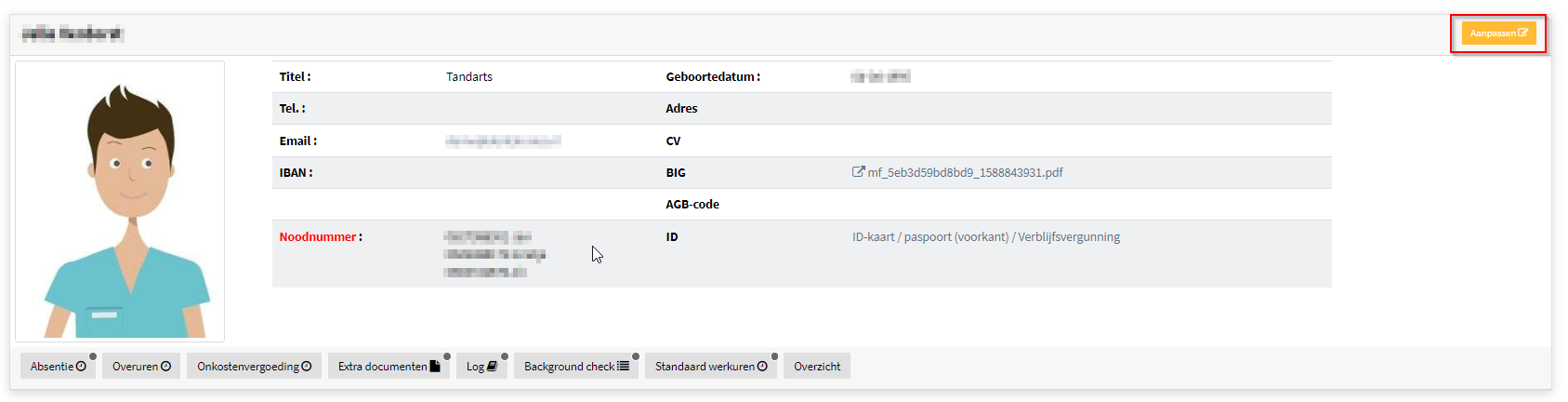This screenshot has height=402, width=1568.
Task: Open the BIG pdf file link
Action: 957,172
